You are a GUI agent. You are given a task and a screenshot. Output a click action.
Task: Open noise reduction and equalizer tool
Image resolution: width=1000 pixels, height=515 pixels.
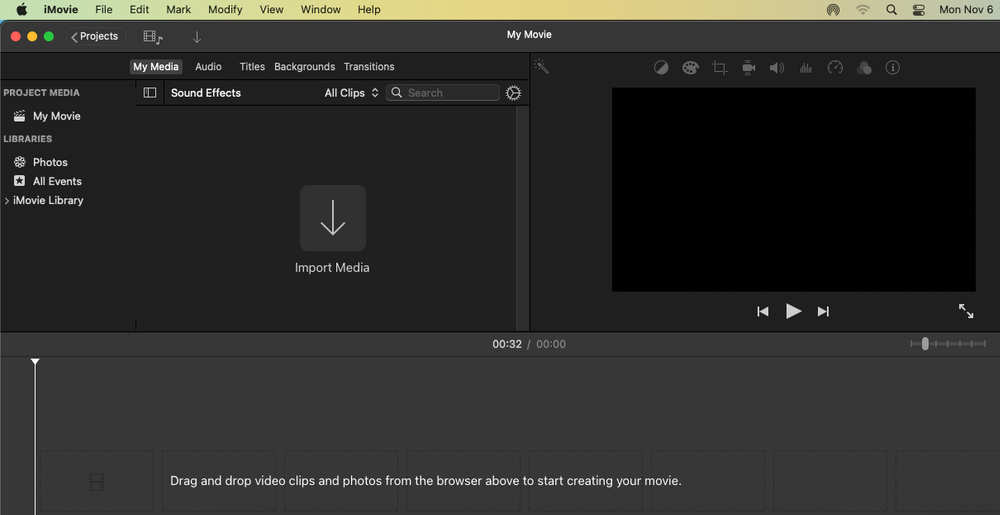pyautogui.click(x=806, y=68)
